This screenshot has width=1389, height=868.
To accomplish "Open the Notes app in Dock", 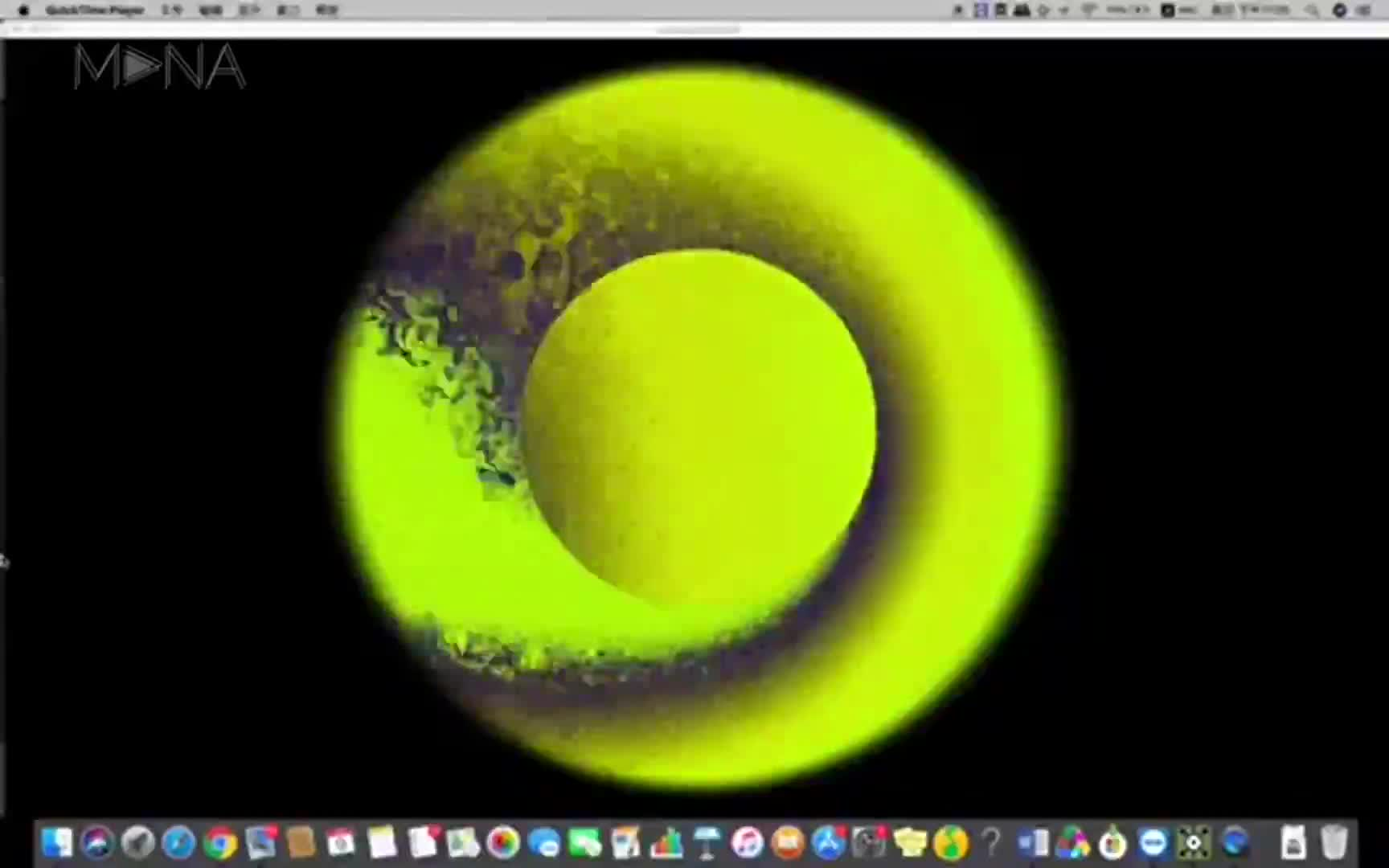I will pos(382,843).
